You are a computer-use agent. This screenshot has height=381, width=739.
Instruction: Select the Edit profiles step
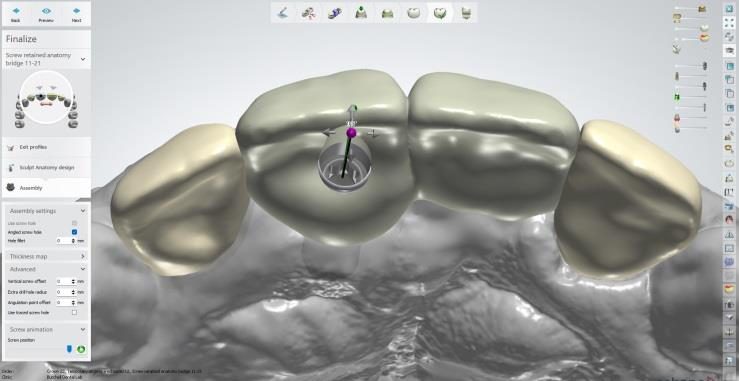[46, 147]
